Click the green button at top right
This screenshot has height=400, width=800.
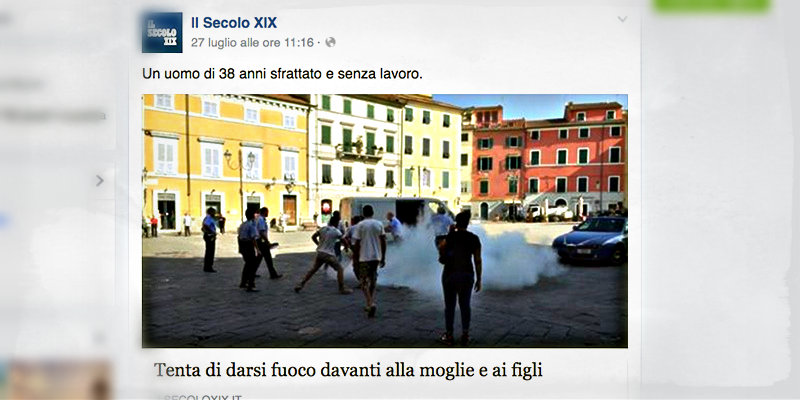click(x=712, y=6)
